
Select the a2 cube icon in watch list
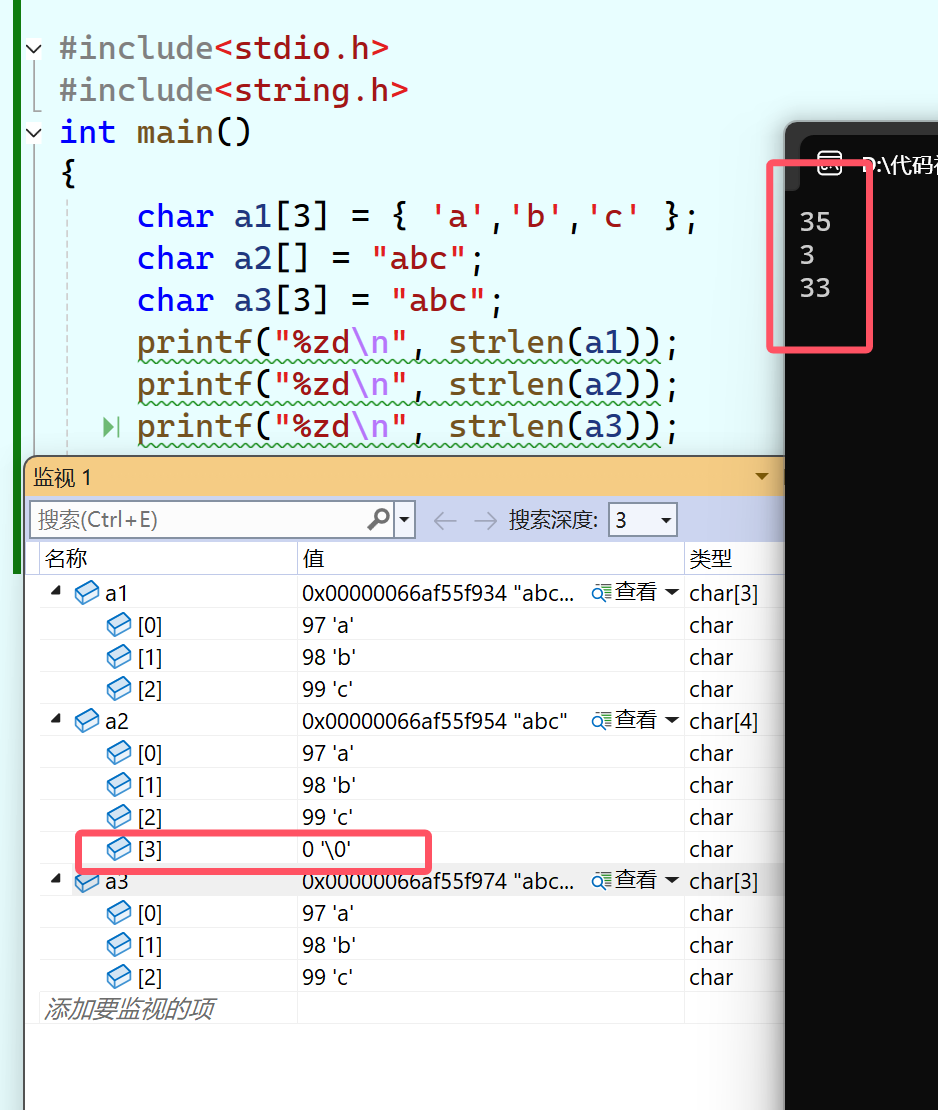86,721
